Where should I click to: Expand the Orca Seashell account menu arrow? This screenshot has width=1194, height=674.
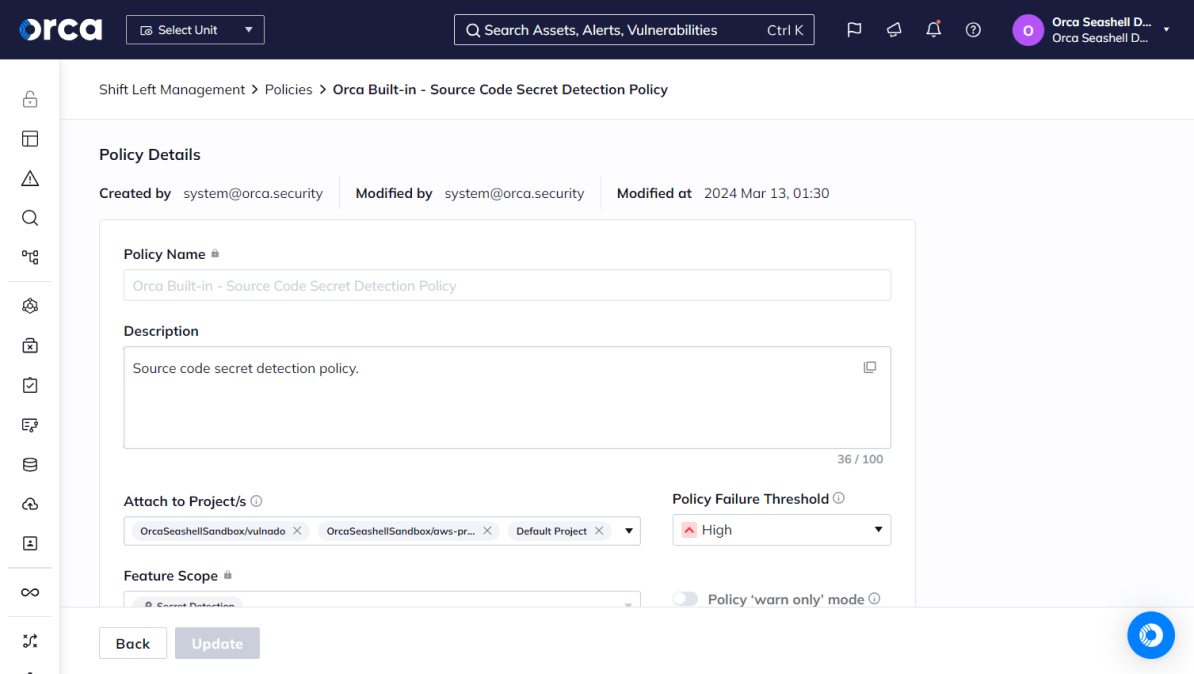(x=1166, y=30)
